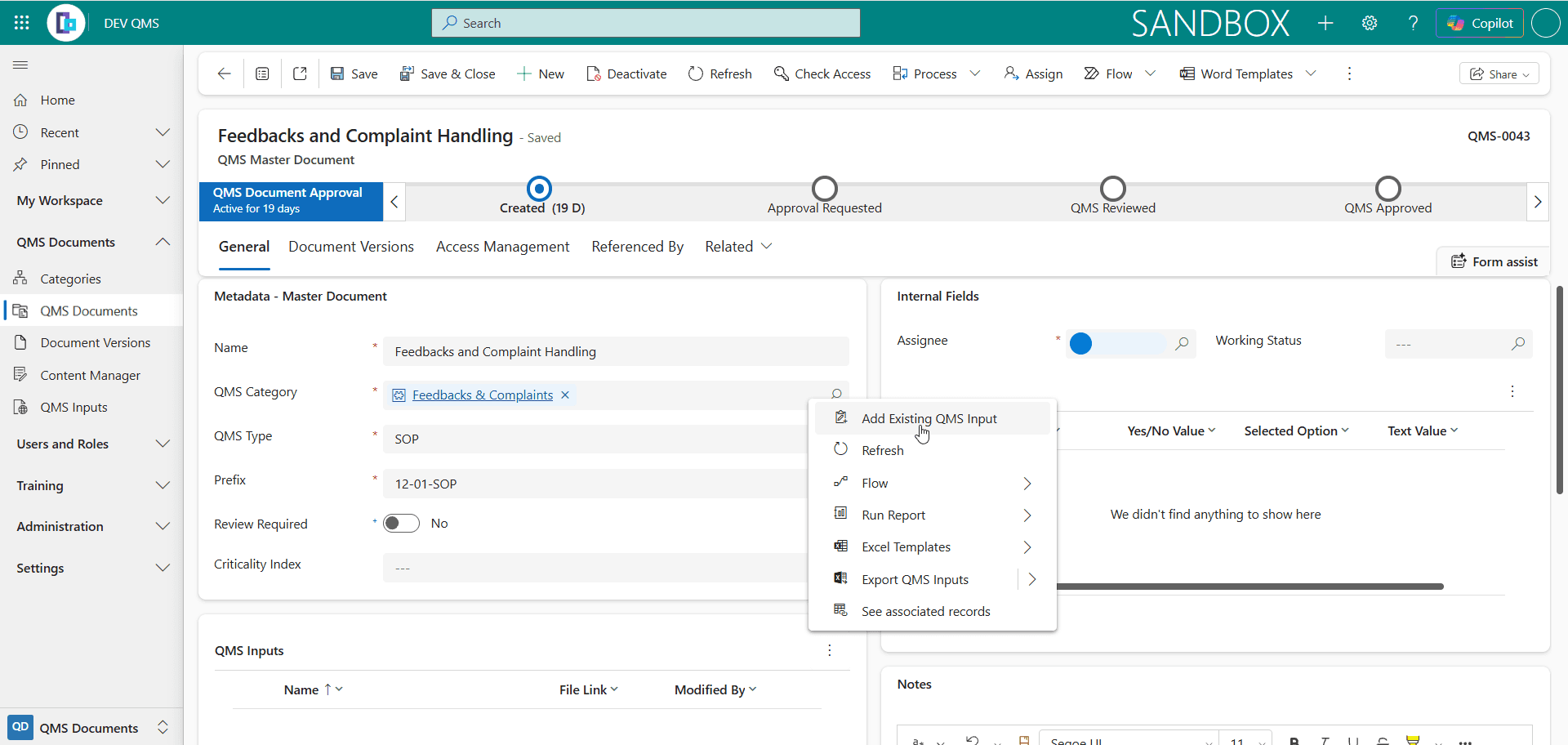Click the back arrow in toolbar
1568x745 pixels.
[225, 74]
